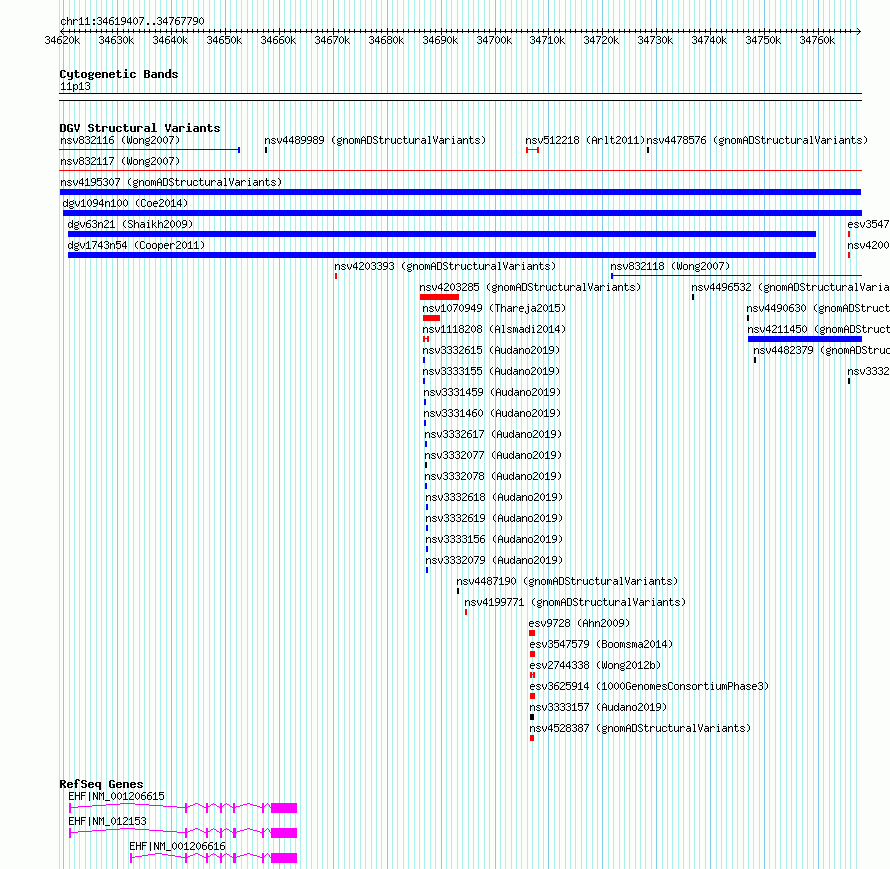Select the Cytogenetic Bands track title
890x869 pixels.
pyautogui.click(x=119, y=74)
